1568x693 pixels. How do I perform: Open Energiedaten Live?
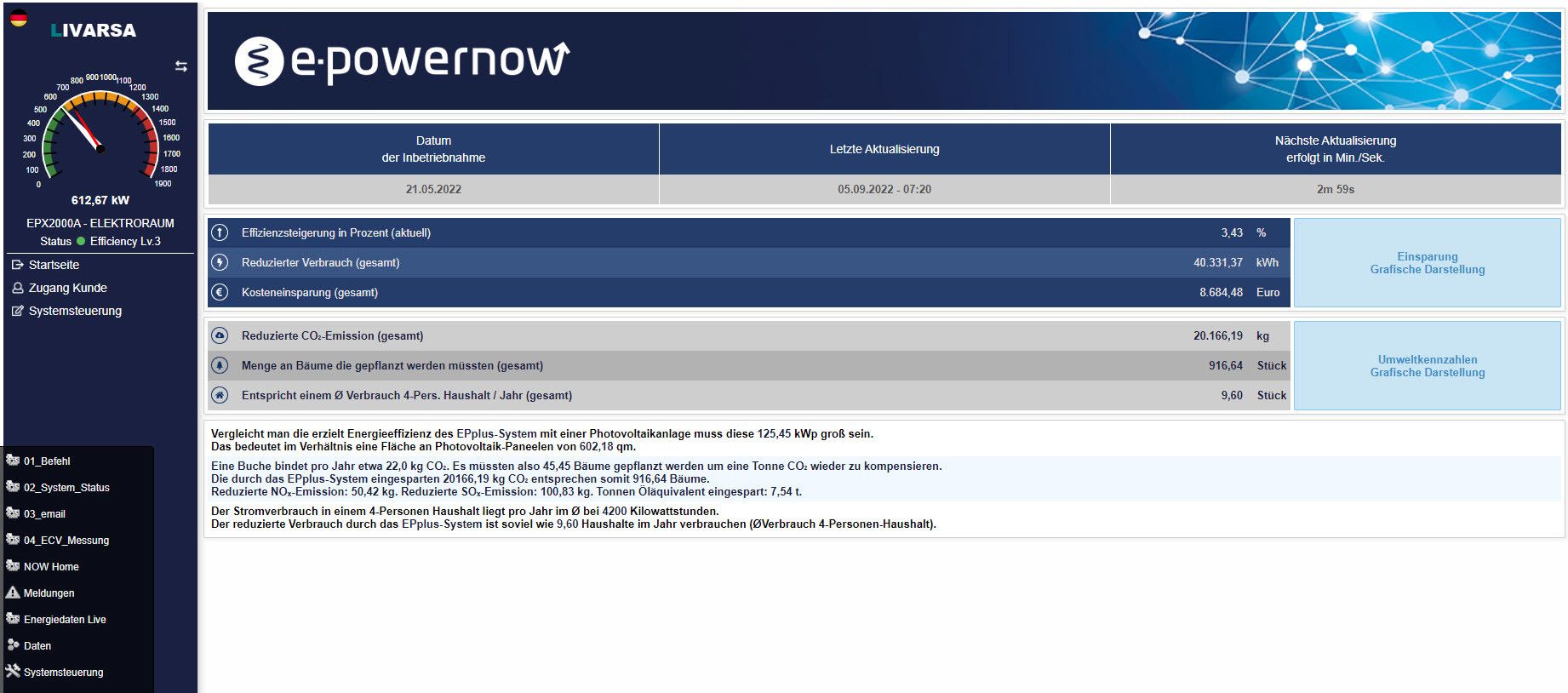coord(65,620)
